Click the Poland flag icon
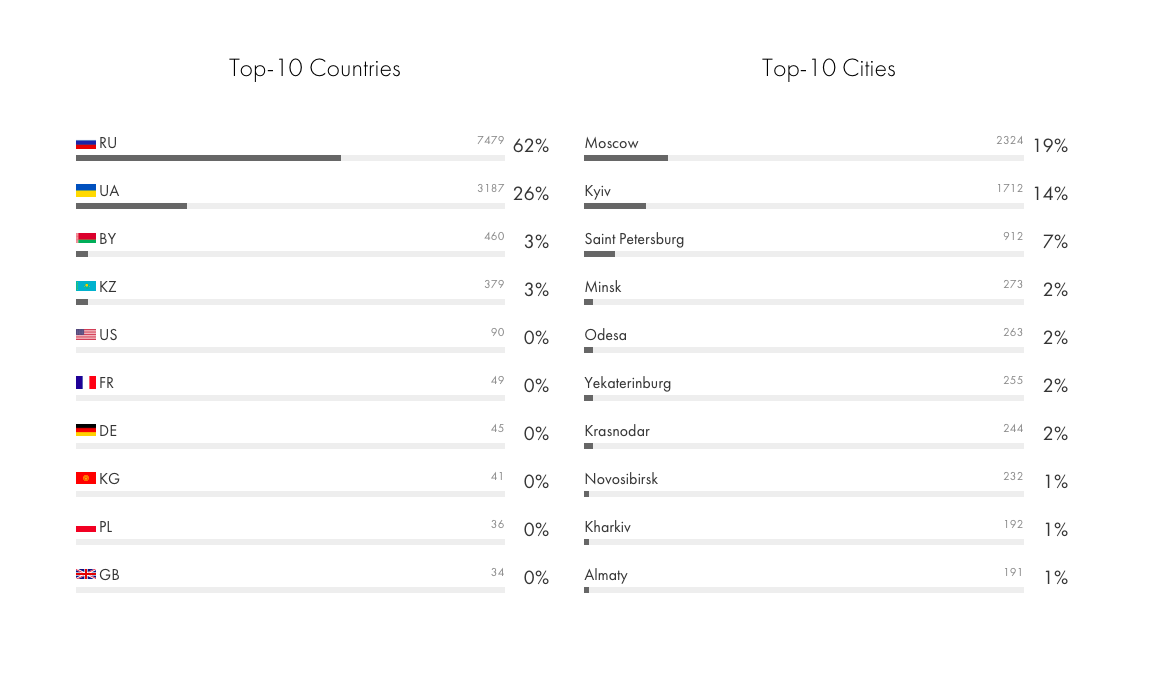 (86, 527)
